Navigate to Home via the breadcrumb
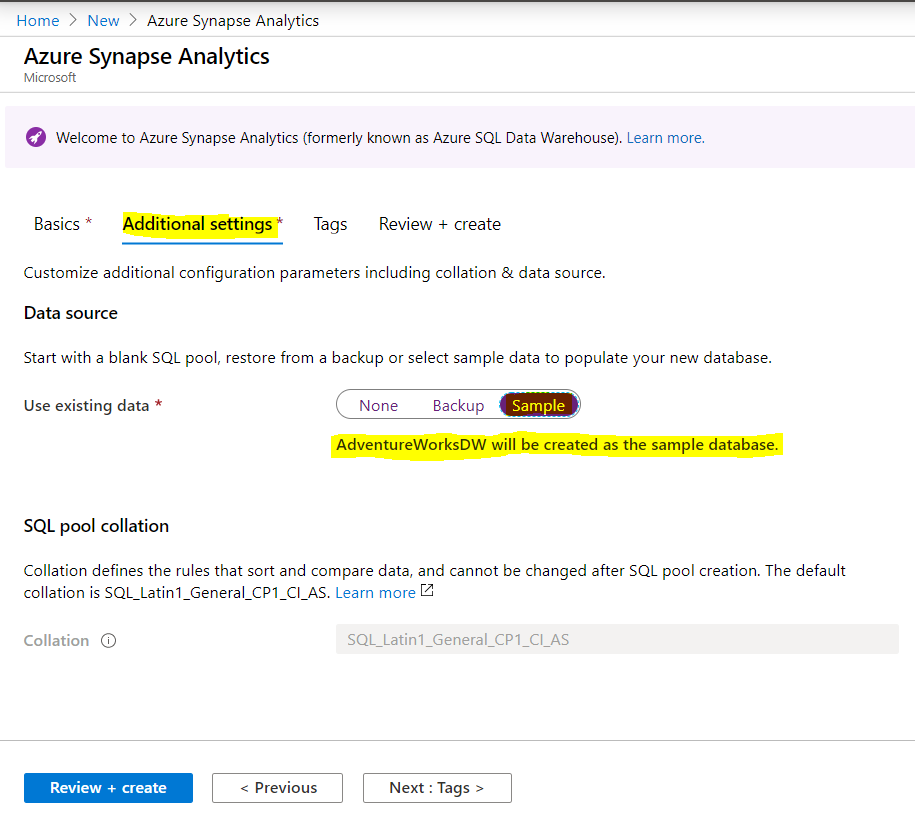This screenshot has width=915, height=830. pos(38,19)
